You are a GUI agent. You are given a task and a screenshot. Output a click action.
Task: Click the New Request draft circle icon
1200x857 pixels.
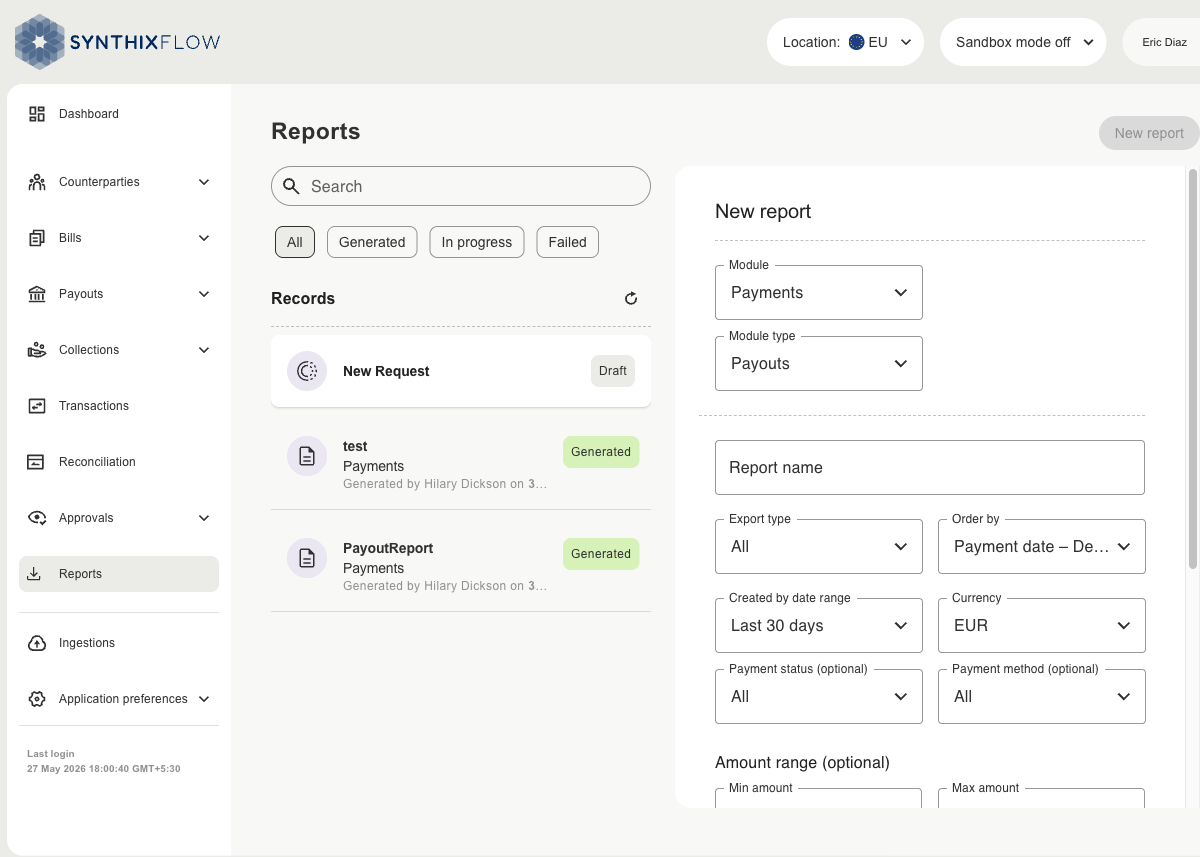coord(307,371)
